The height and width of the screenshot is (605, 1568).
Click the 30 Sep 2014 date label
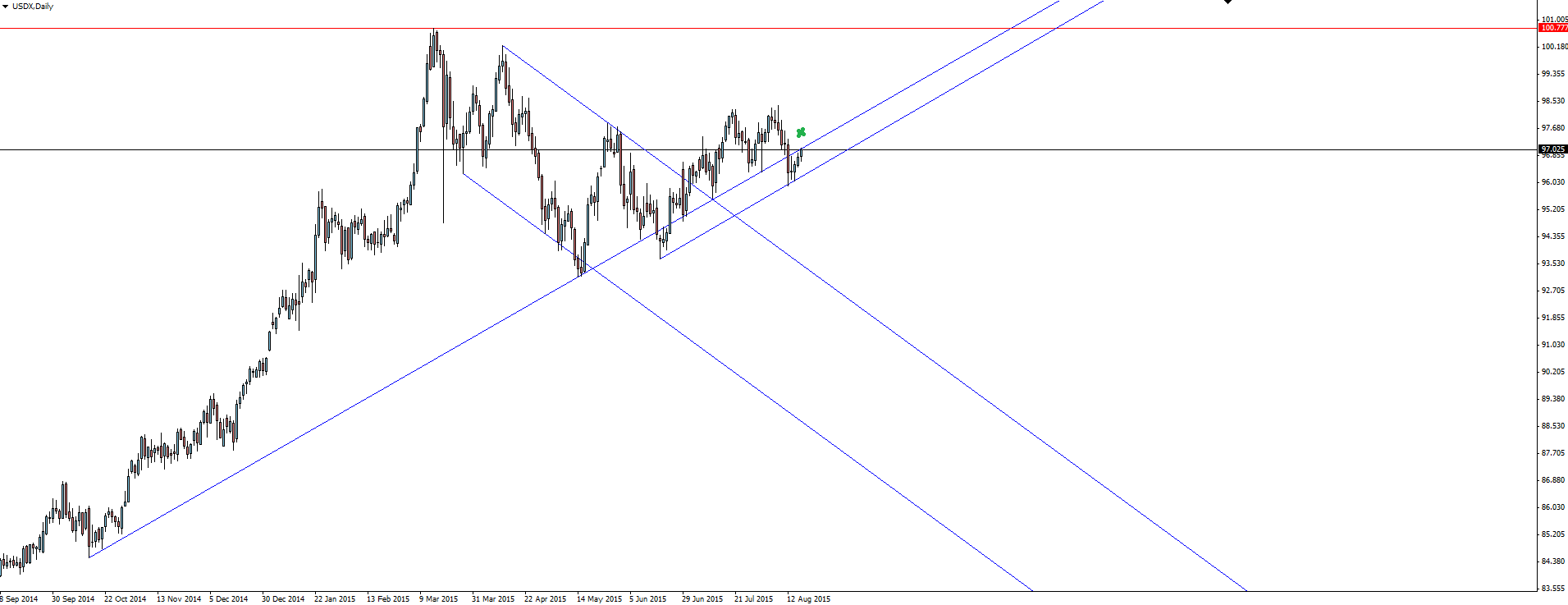(73, 599)
